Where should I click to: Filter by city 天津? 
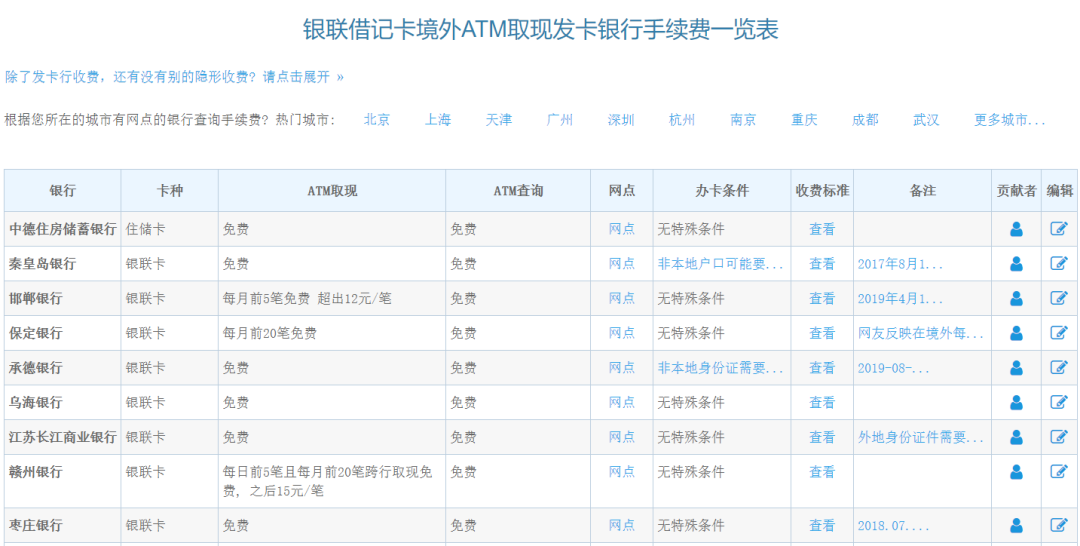[x=499, y=120]
